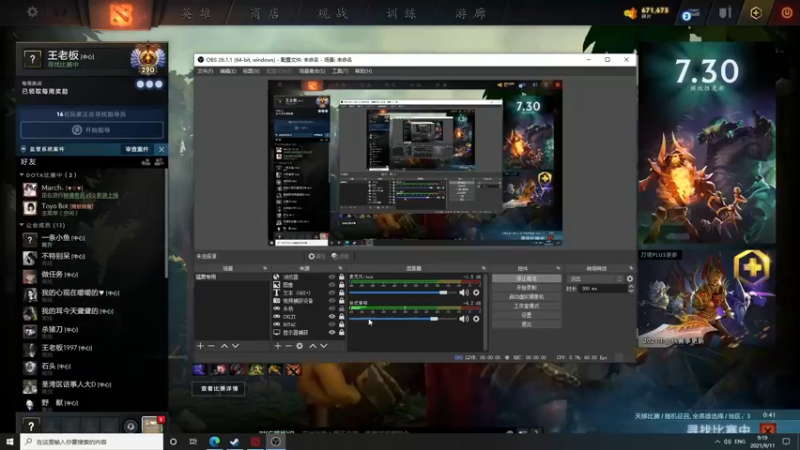This screenshot has width=800, height=450.
Task: Open source properties gear in sources toolbar
Action: pos(299,346)
